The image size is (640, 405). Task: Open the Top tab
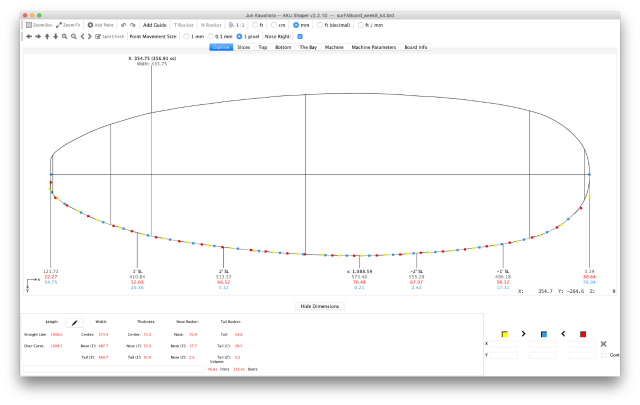(262, 47)
